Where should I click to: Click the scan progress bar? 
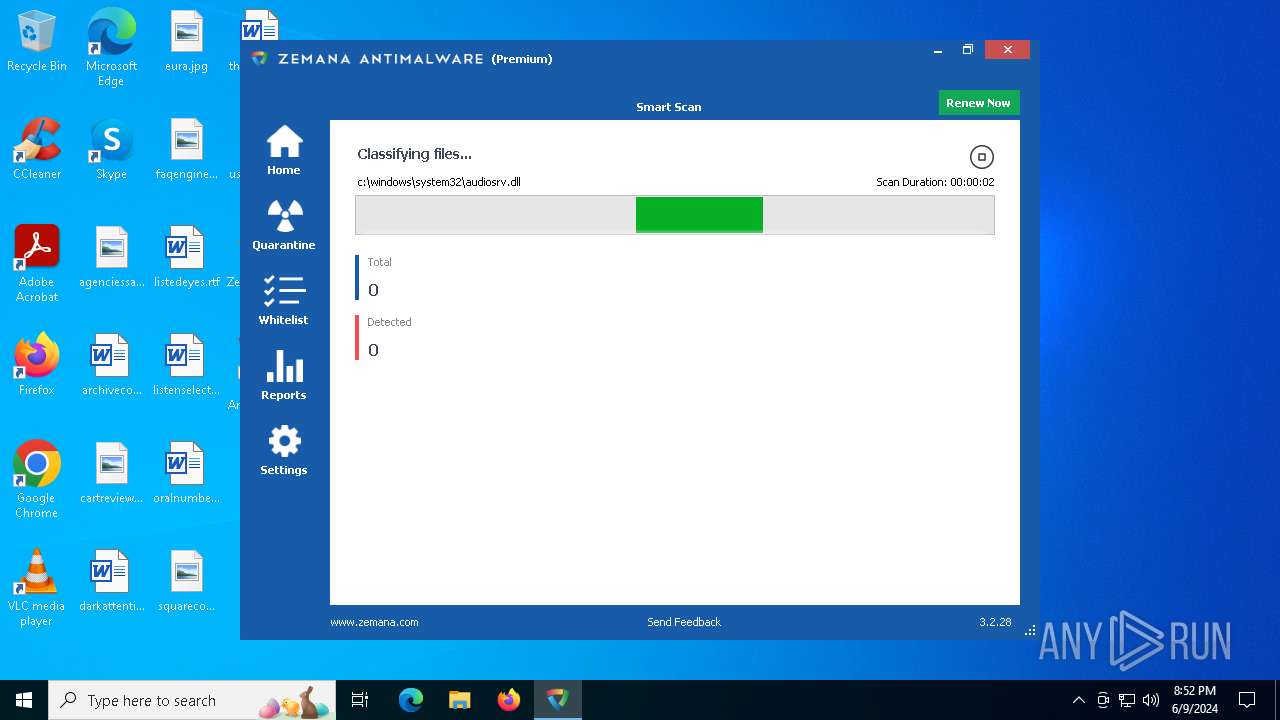click(675, 215)
